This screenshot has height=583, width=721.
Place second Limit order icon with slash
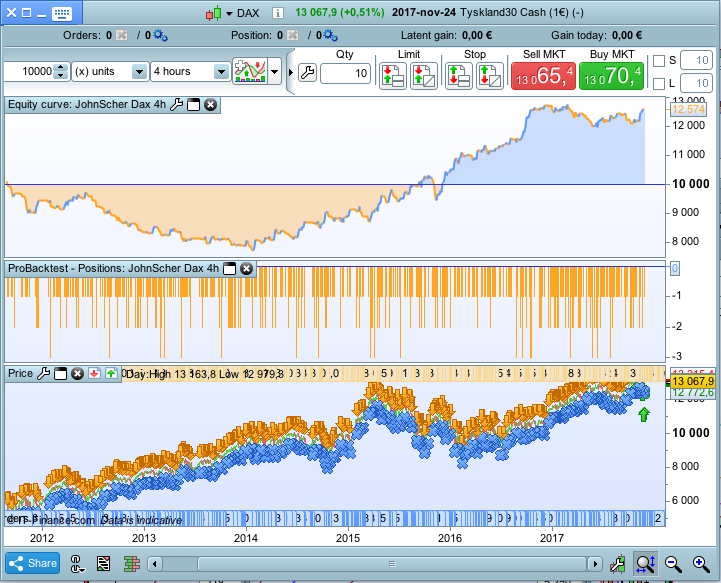[x=423, y=76]
